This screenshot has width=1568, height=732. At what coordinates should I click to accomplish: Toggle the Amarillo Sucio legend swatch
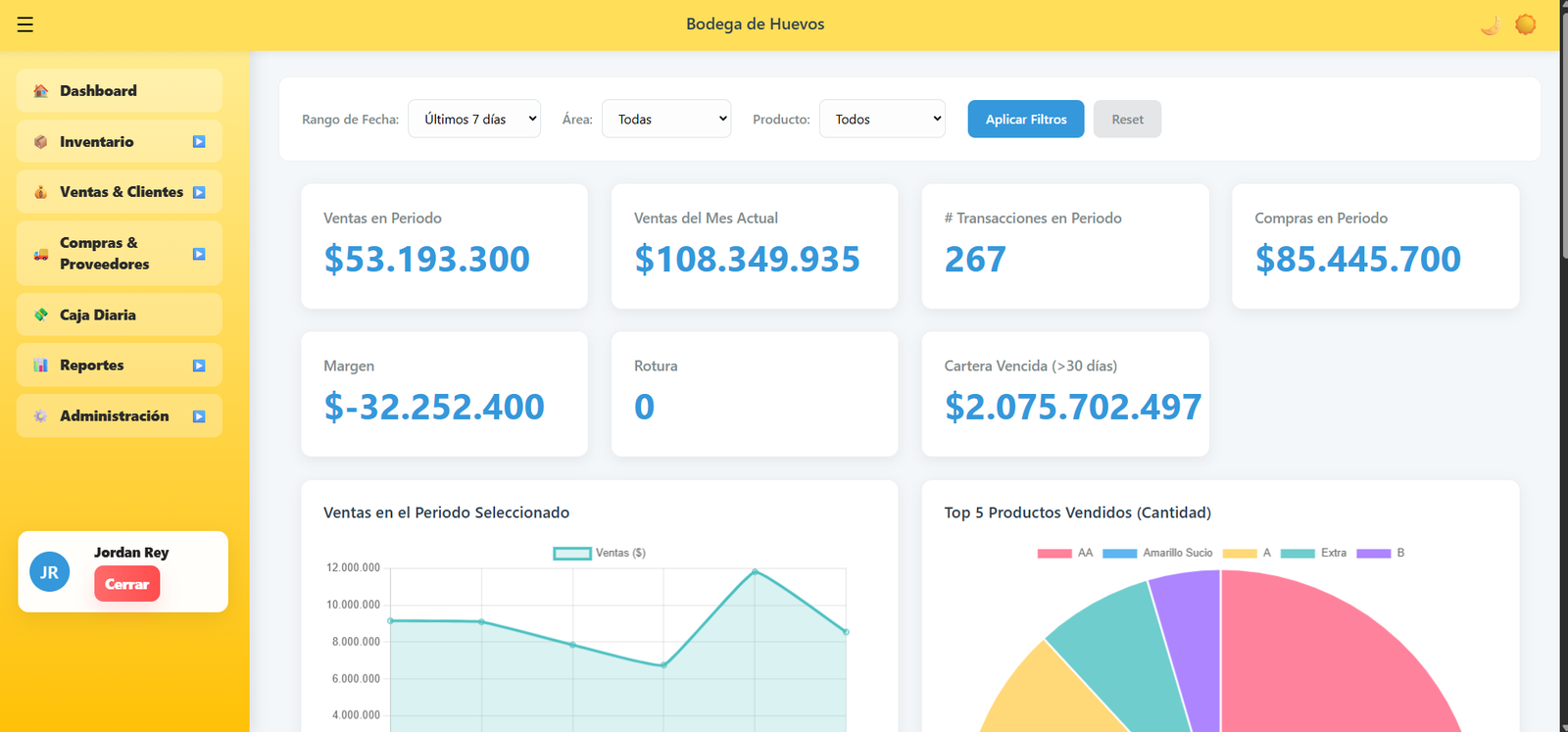(x=1120, y=554)
